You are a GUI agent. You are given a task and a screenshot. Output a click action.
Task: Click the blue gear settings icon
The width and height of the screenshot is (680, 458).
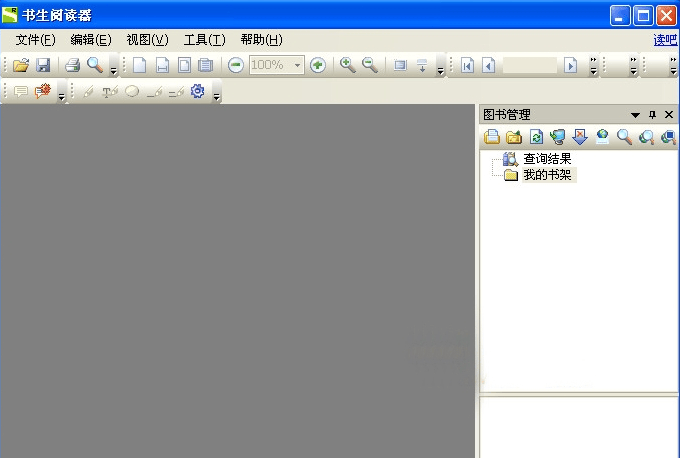pyautogui.click(x=197, y=91)
